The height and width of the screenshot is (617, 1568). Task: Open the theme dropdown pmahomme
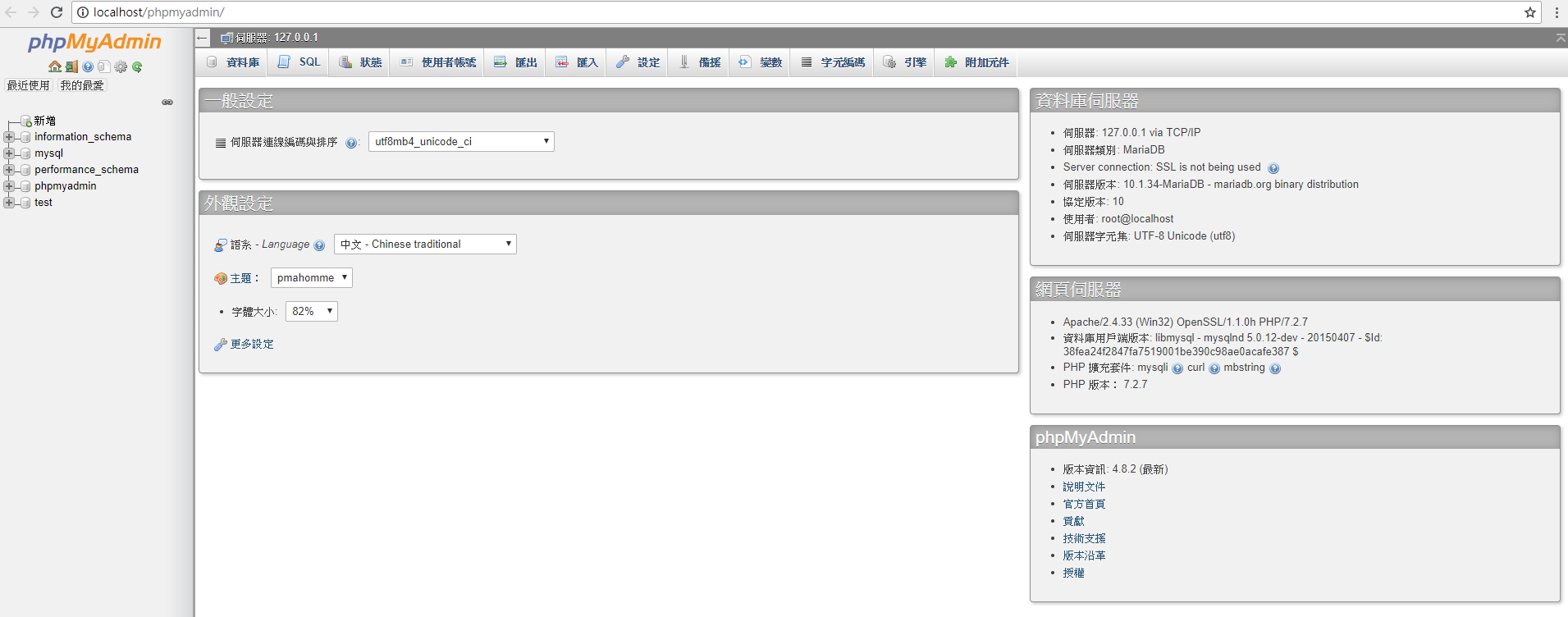(312, 278)
